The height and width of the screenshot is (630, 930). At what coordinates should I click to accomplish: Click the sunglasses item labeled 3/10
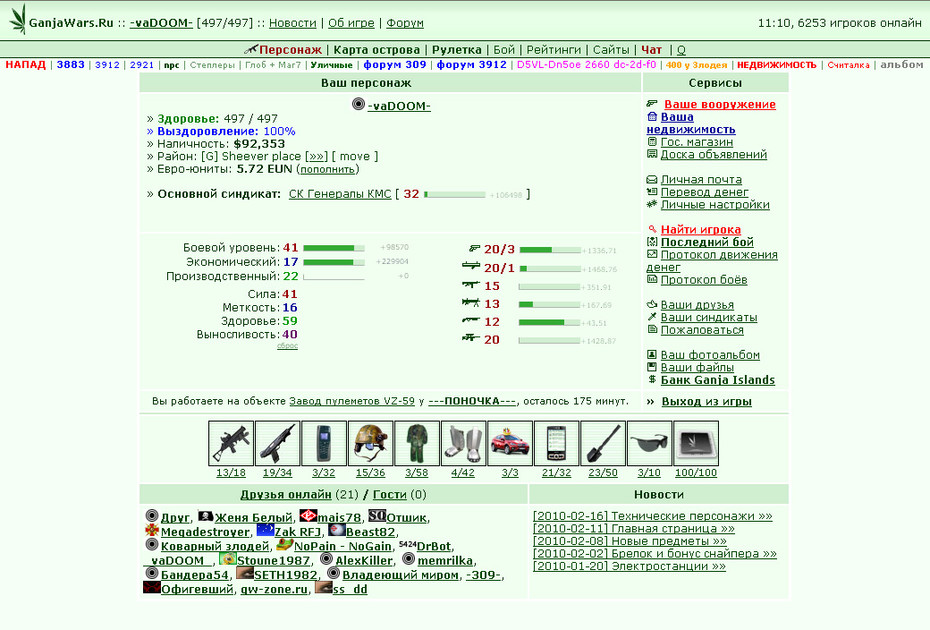[649, 443]
